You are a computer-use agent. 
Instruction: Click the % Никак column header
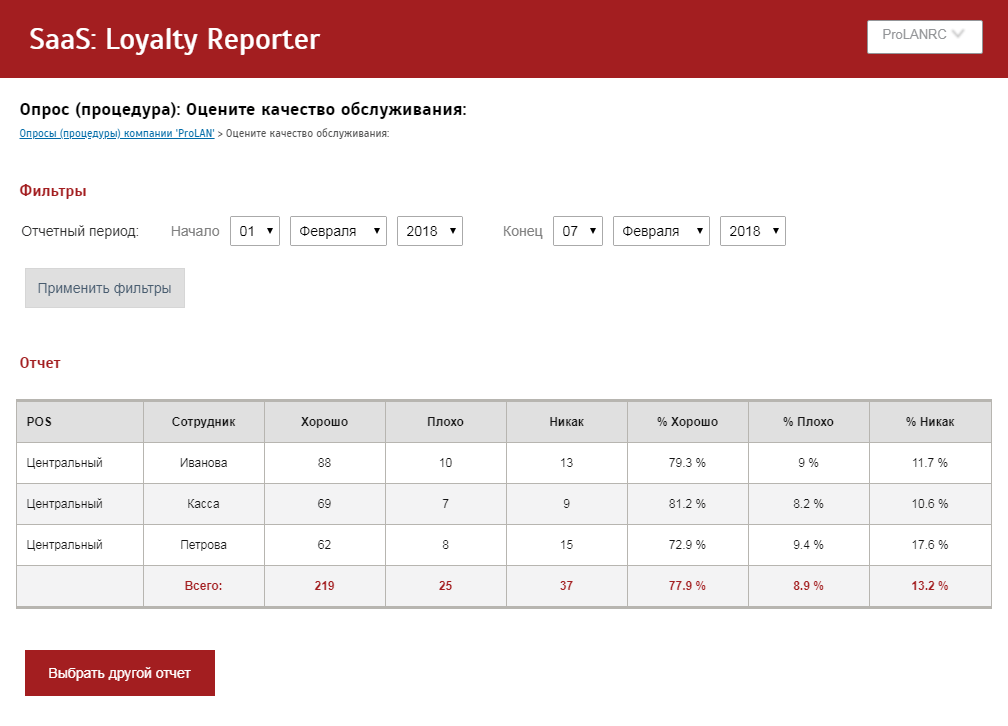tap(930, 422)
